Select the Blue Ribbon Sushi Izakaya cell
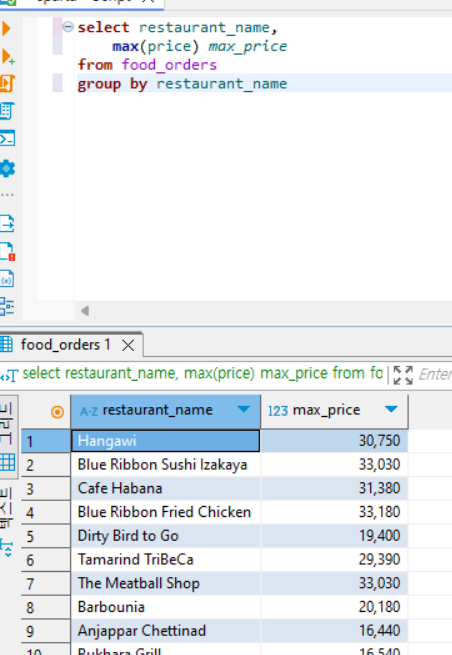The height and width of the screenshot is (655, 452). pyautogui.click(x=165, y=465)
